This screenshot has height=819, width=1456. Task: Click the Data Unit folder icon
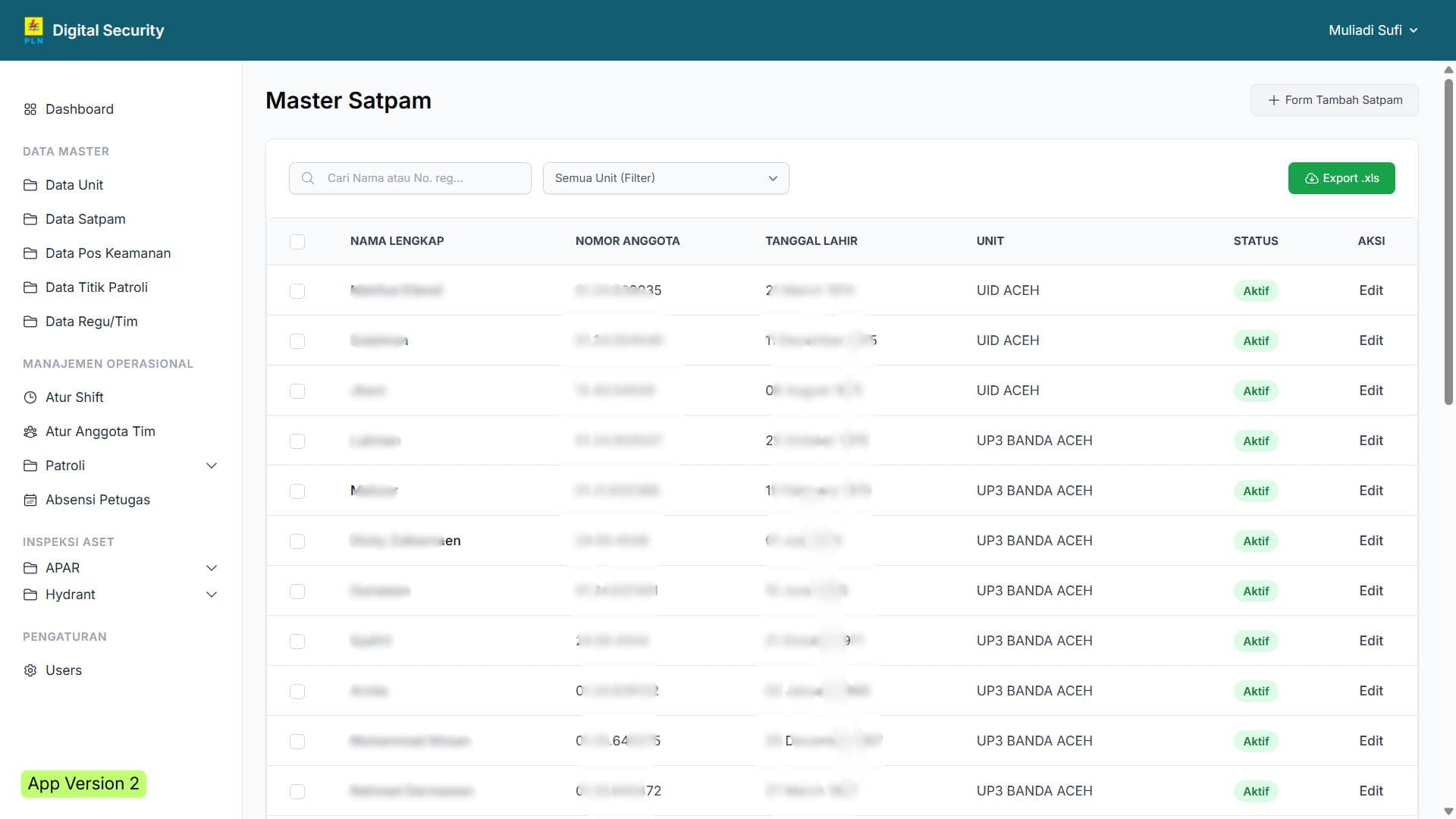coord(30,185)
